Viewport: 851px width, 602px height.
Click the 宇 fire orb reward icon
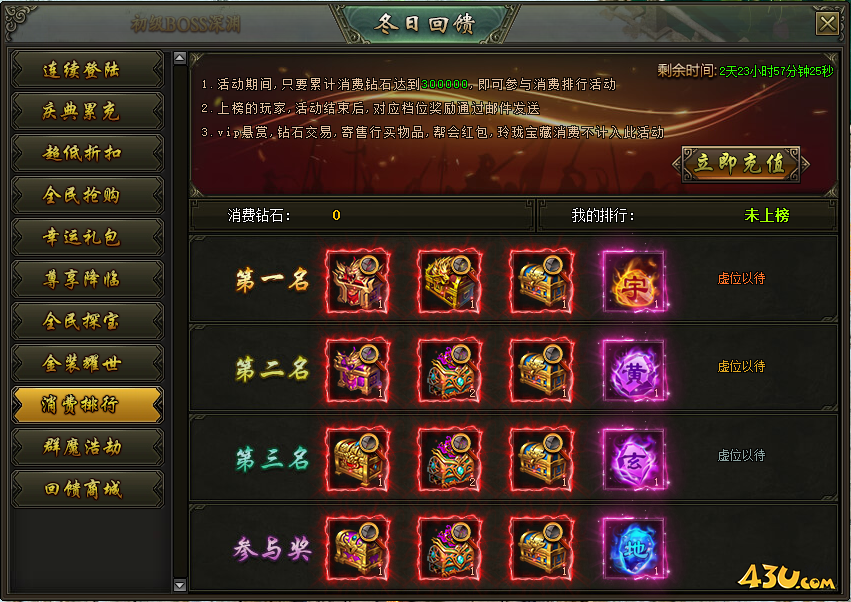tap(634, 281)
